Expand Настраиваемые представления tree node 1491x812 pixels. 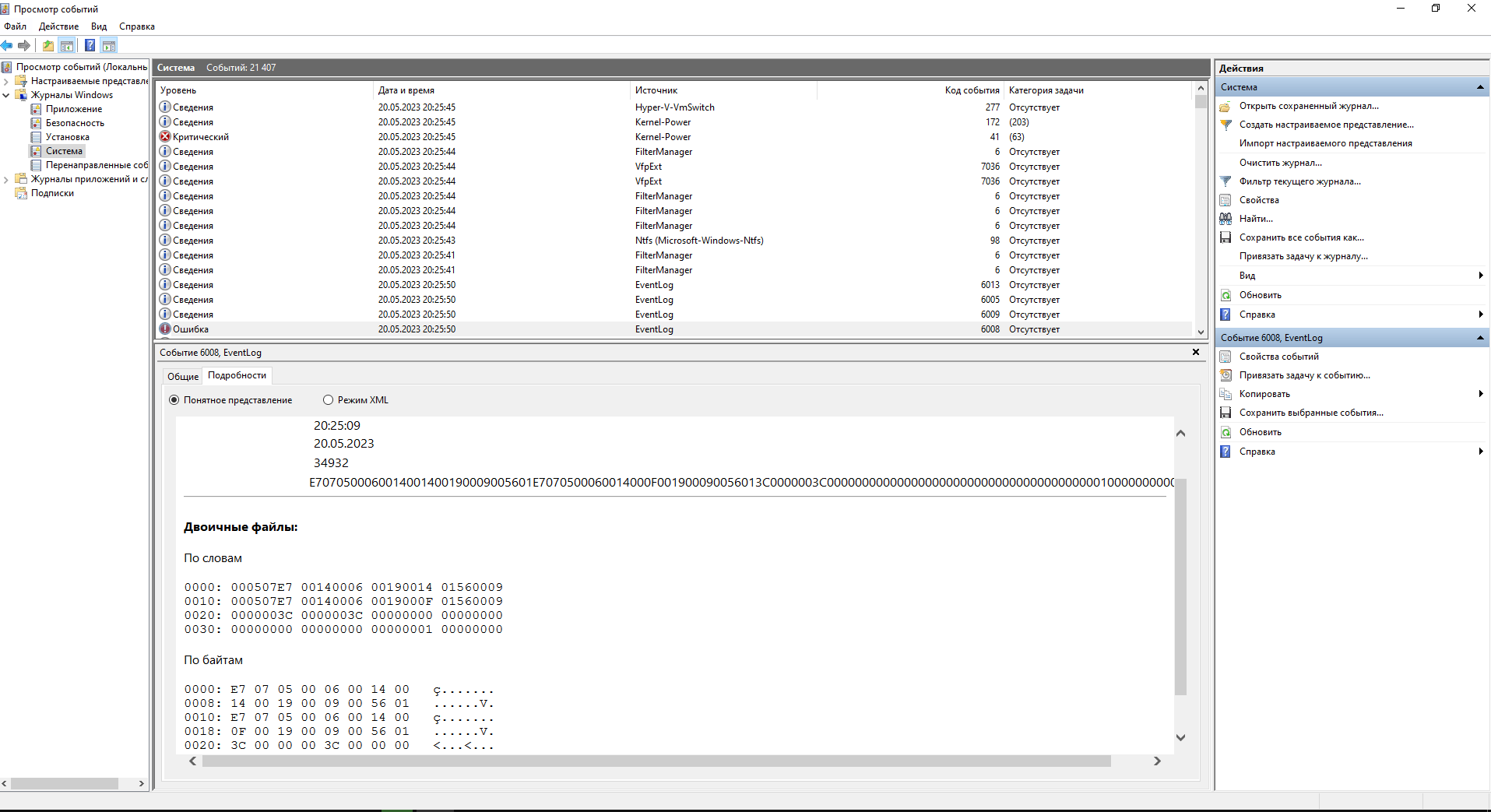click(6, 81)
